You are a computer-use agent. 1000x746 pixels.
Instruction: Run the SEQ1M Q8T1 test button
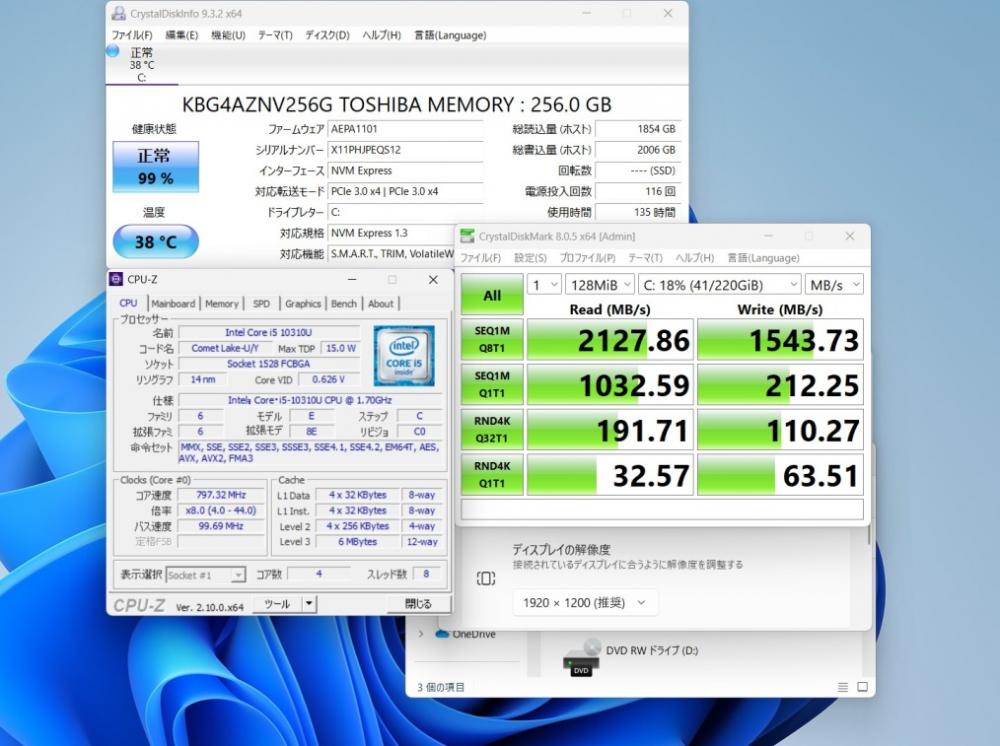[492, 339]
